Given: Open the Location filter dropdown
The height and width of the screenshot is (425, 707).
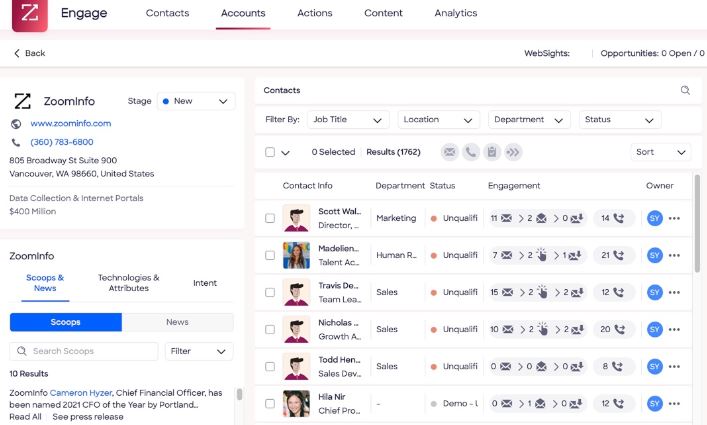Looking at the screenshot, I should (x=438, y=120).
